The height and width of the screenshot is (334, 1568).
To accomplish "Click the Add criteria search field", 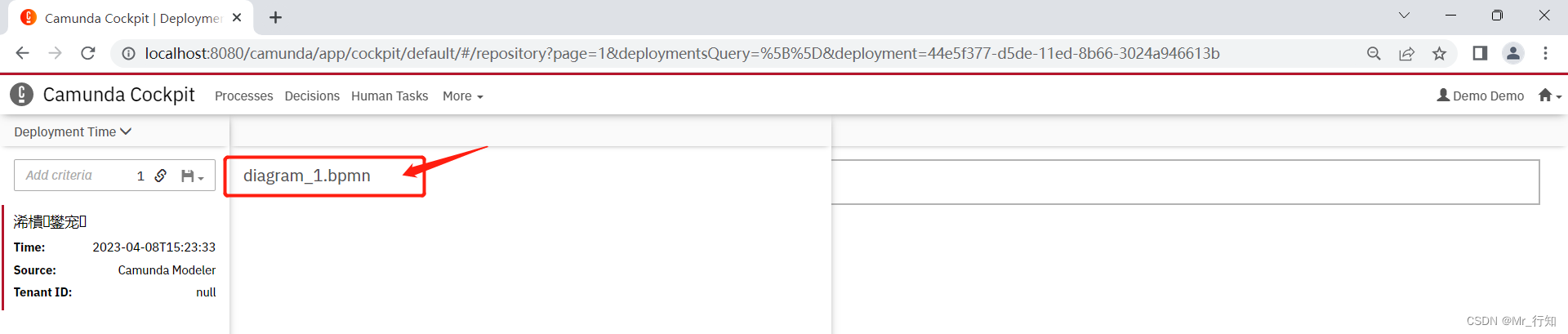I will pyautogui.click(x=73, y=176).
